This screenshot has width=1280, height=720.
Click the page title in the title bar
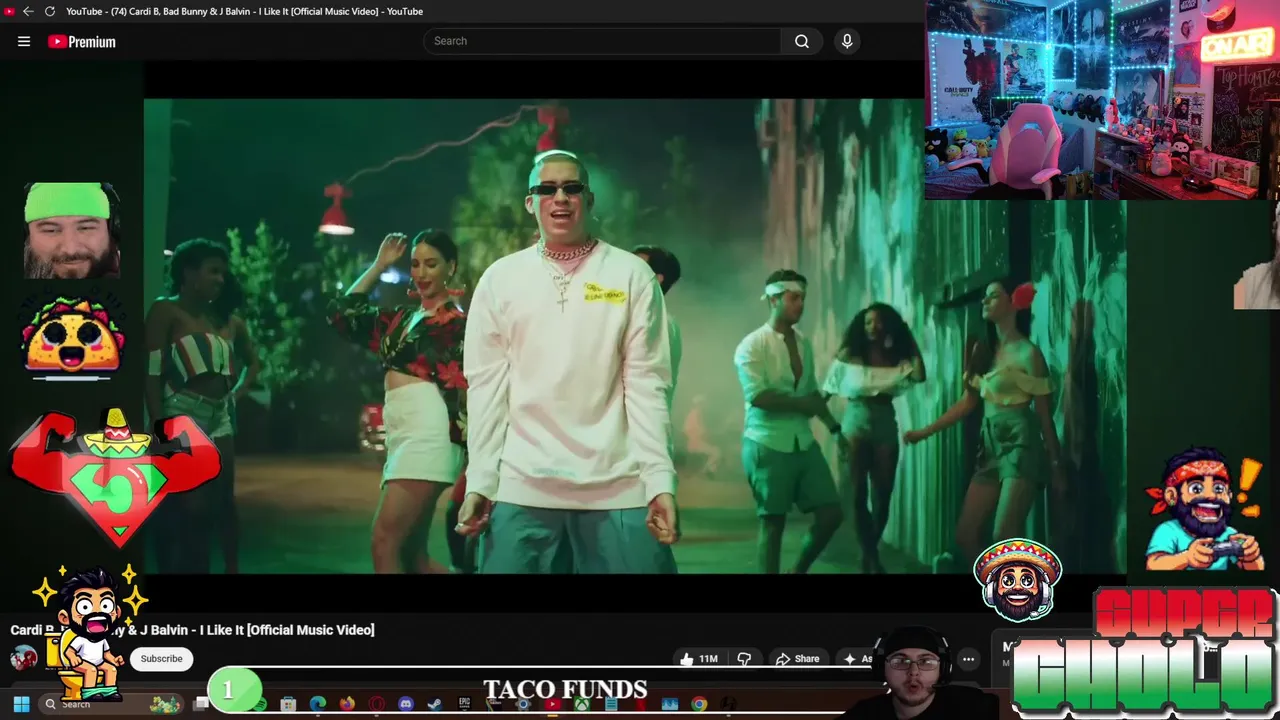click(244, 11)
